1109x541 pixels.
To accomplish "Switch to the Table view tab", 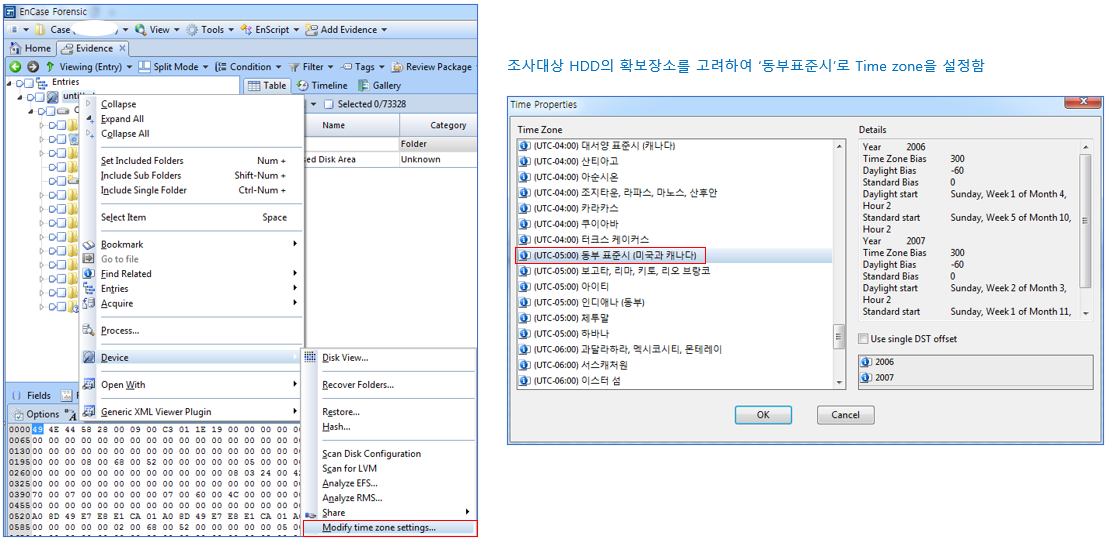I will pos(267,86).
